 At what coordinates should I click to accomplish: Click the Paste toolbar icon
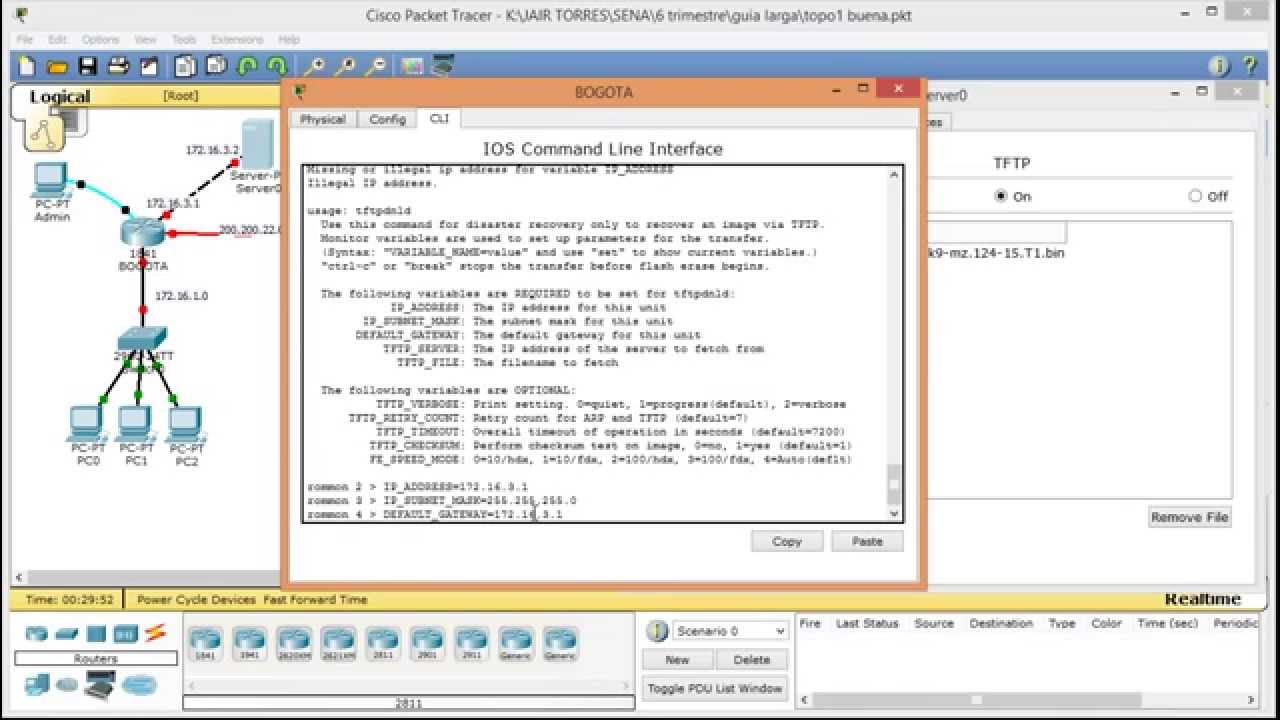216,67
